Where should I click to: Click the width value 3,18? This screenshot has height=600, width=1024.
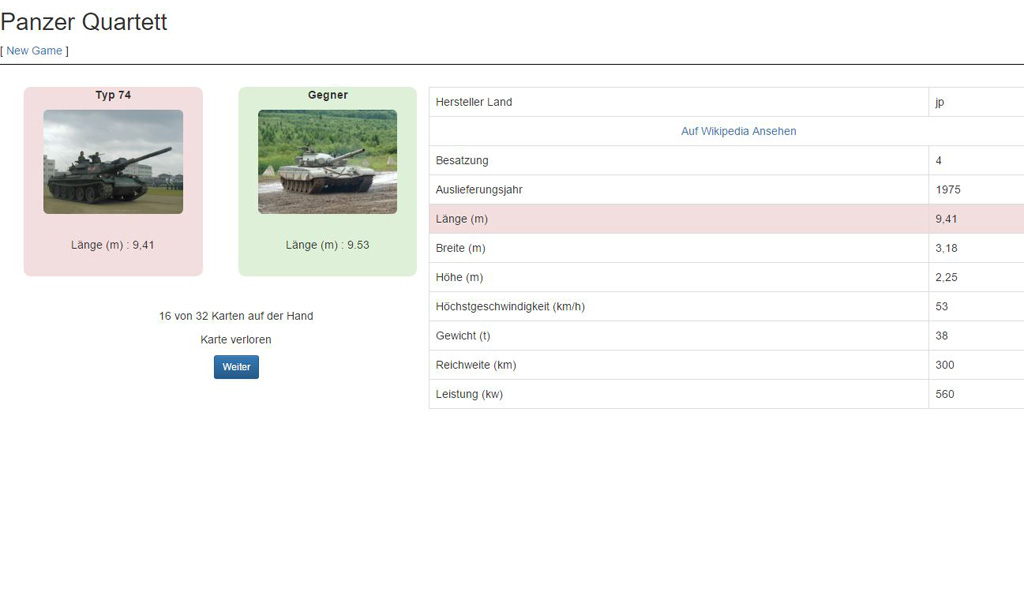946,248
